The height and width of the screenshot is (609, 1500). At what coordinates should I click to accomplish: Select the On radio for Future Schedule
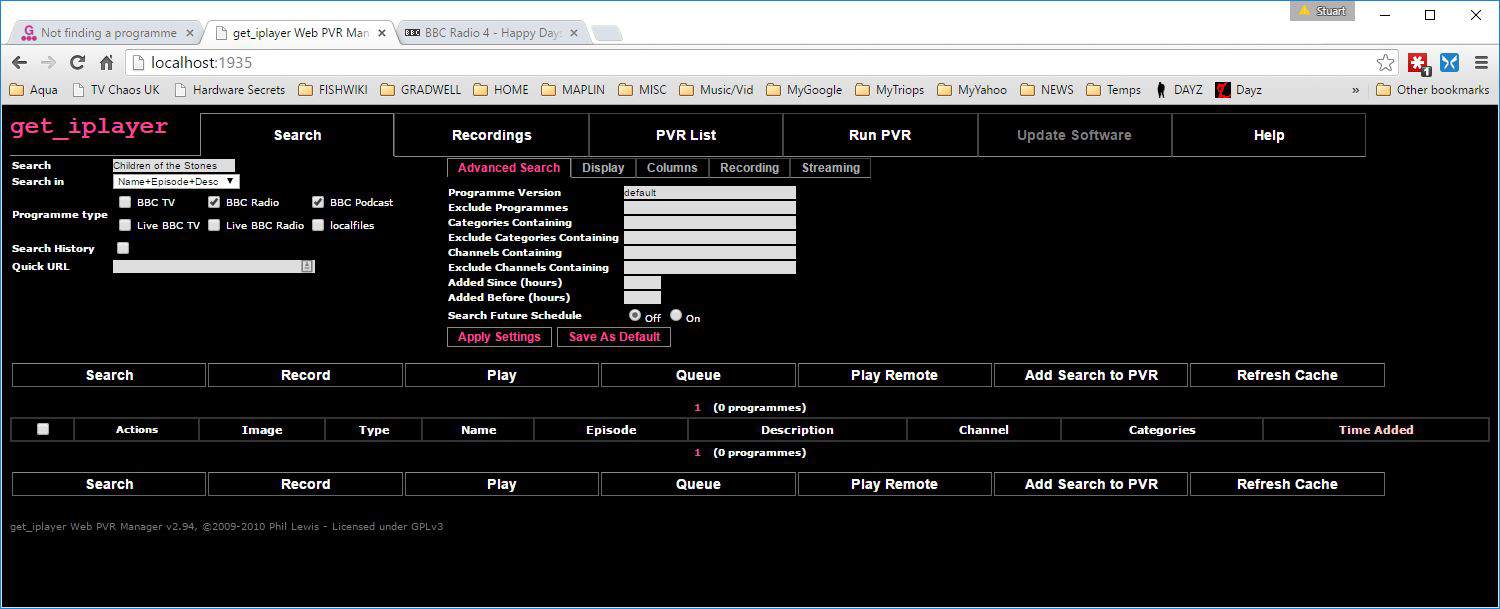[676, 315]
